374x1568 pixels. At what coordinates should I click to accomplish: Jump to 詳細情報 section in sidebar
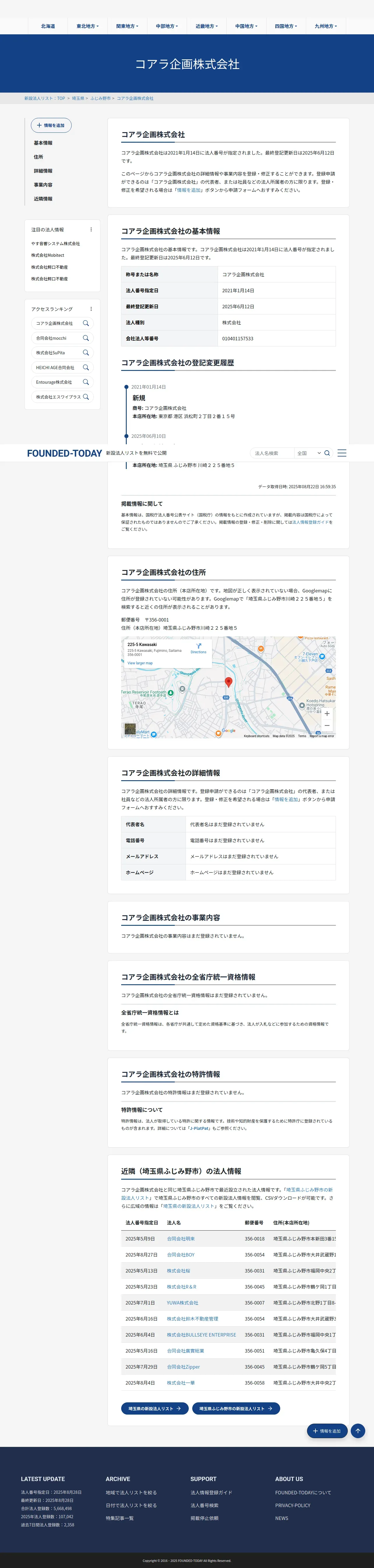(x=43, y=171)
